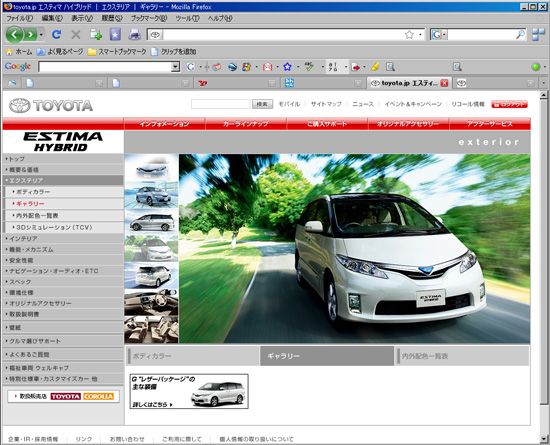This screenshot has width=550, height=445.
Task: Click the アフターサービス red navigation button
Action: coord(490,124)
